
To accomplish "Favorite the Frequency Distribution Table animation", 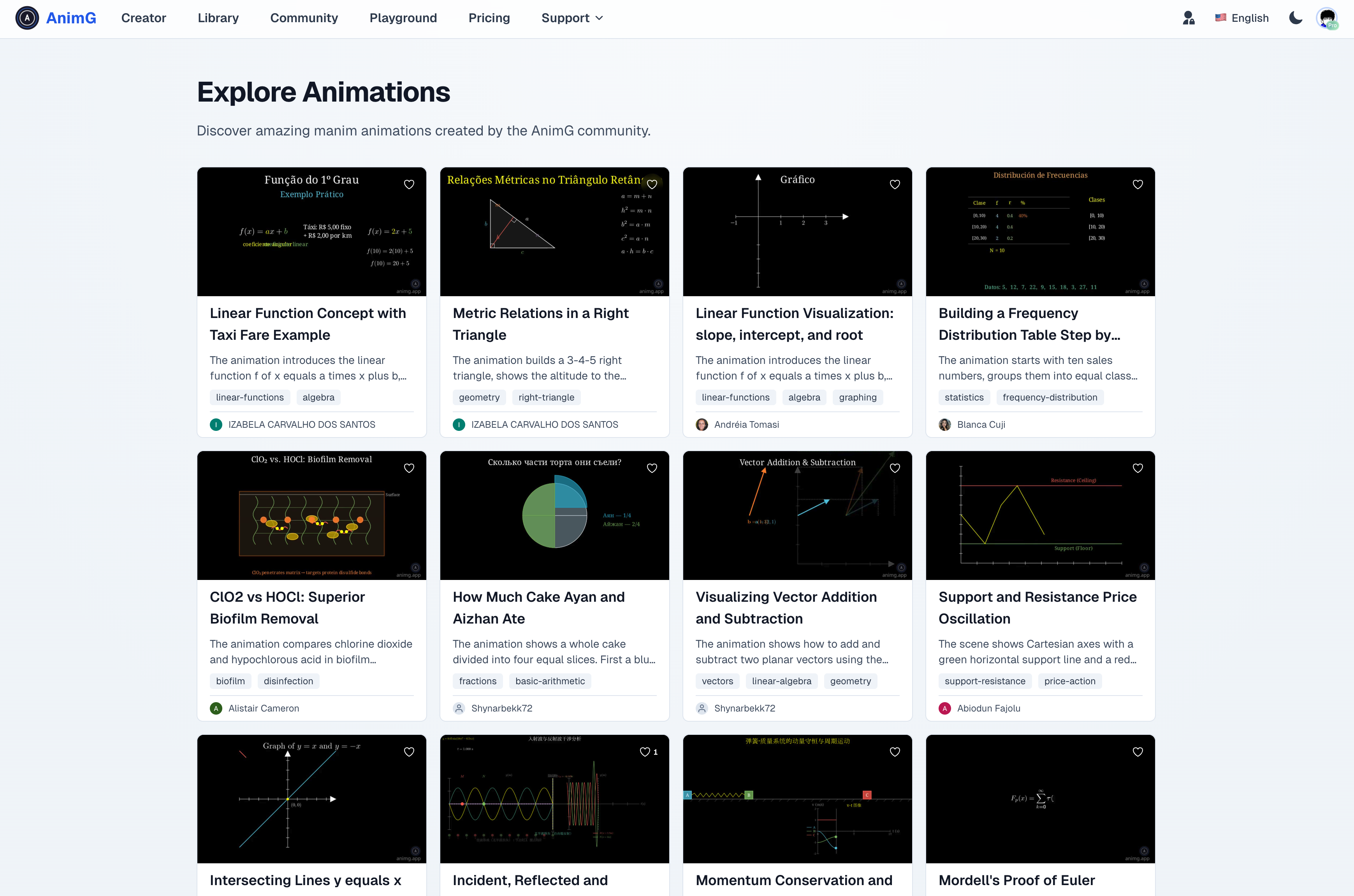I will coord(1138,184).
